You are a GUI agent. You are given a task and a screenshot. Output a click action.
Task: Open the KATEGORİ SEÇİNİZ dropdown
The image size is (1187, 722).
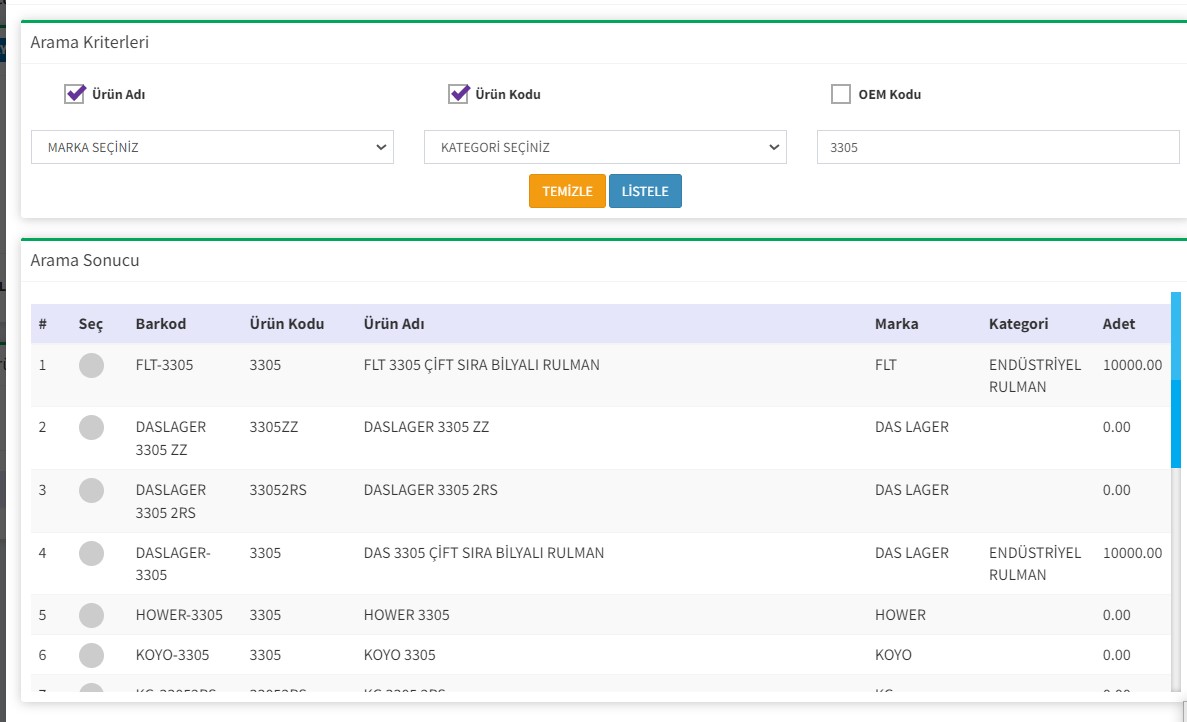605,147
